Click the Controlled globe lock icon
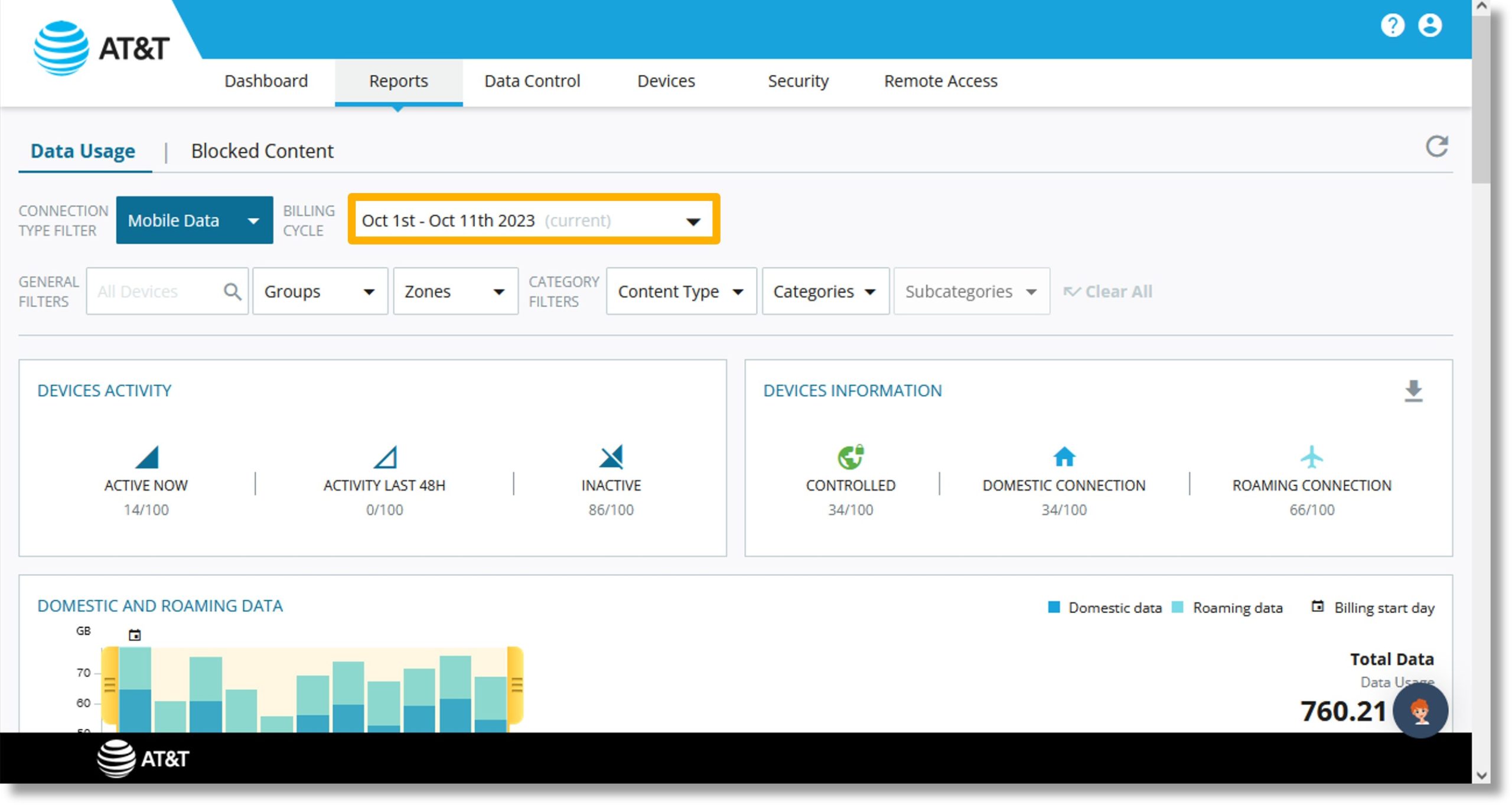 click(x=850, y=457)
